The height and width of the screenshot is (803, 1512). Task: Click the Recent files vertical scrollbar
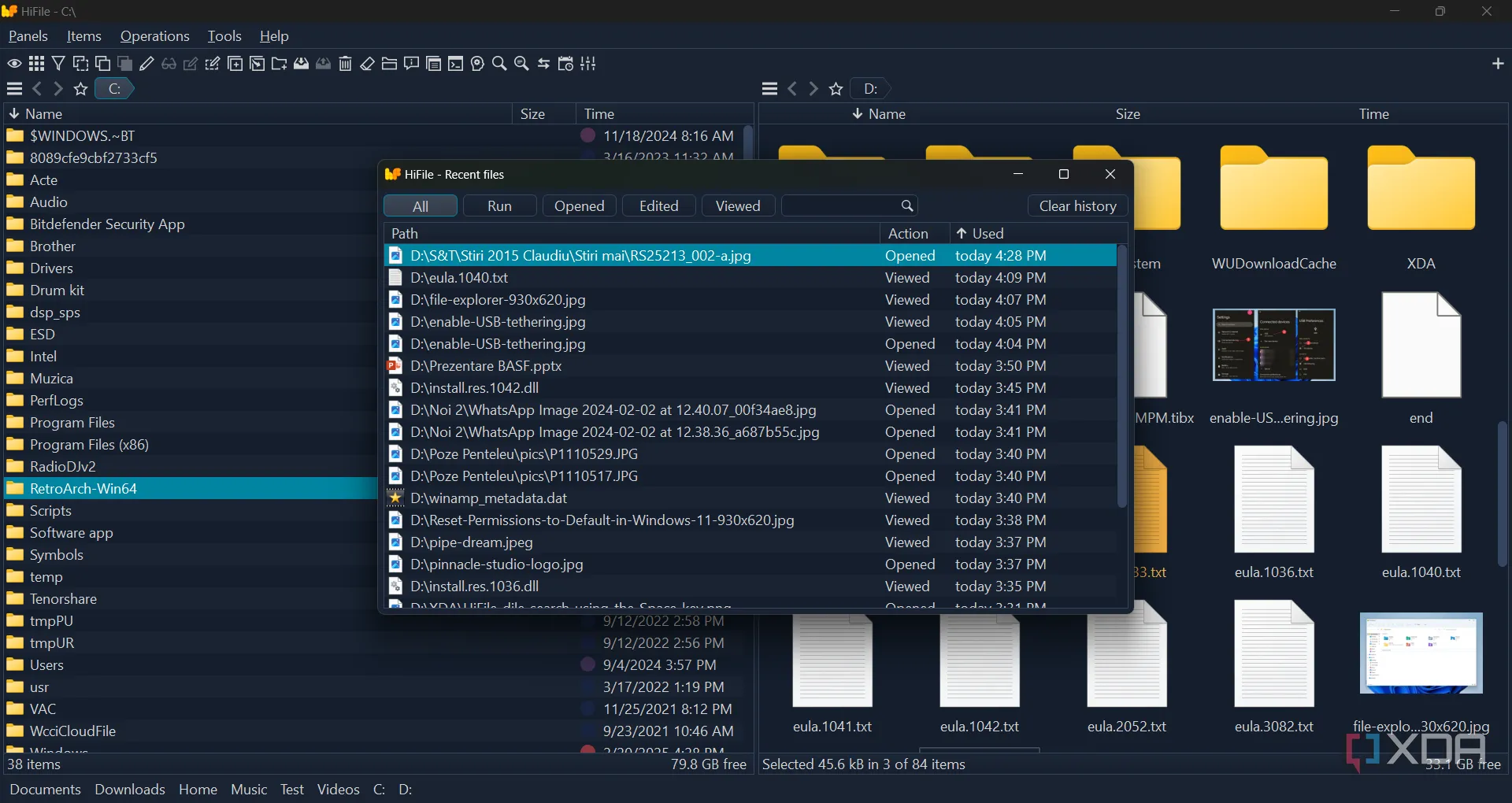point(1122,376)
